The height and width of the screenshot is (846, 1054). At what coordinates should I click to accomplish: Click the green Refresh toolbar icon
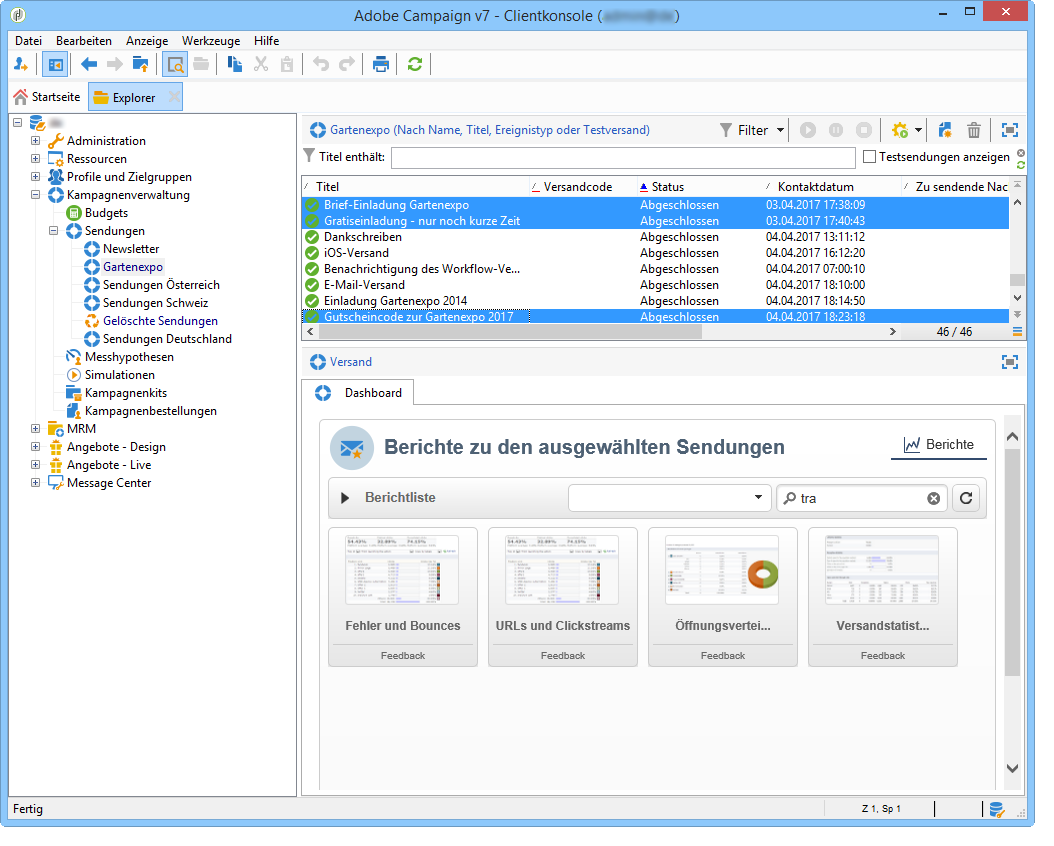(x=415, y=65)
